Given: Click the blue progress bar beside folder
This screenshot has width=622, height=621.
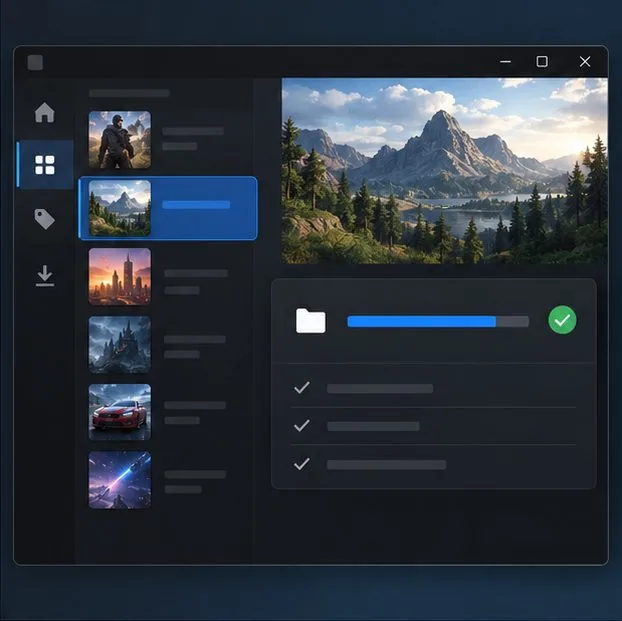Looking at the screenshot, I should (438, 321).
